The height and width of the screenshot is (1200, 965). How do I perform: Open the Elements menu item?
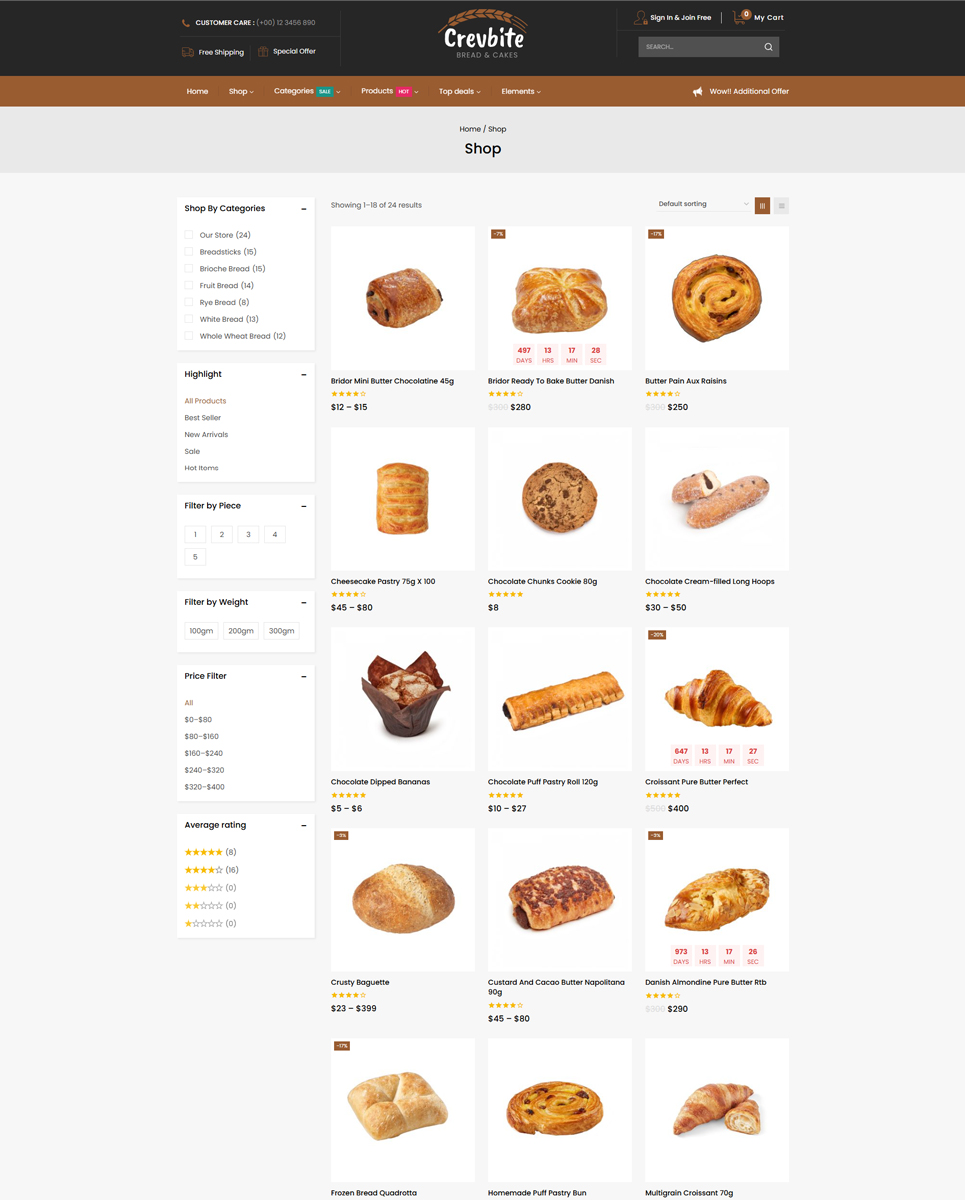click(520, 91)
